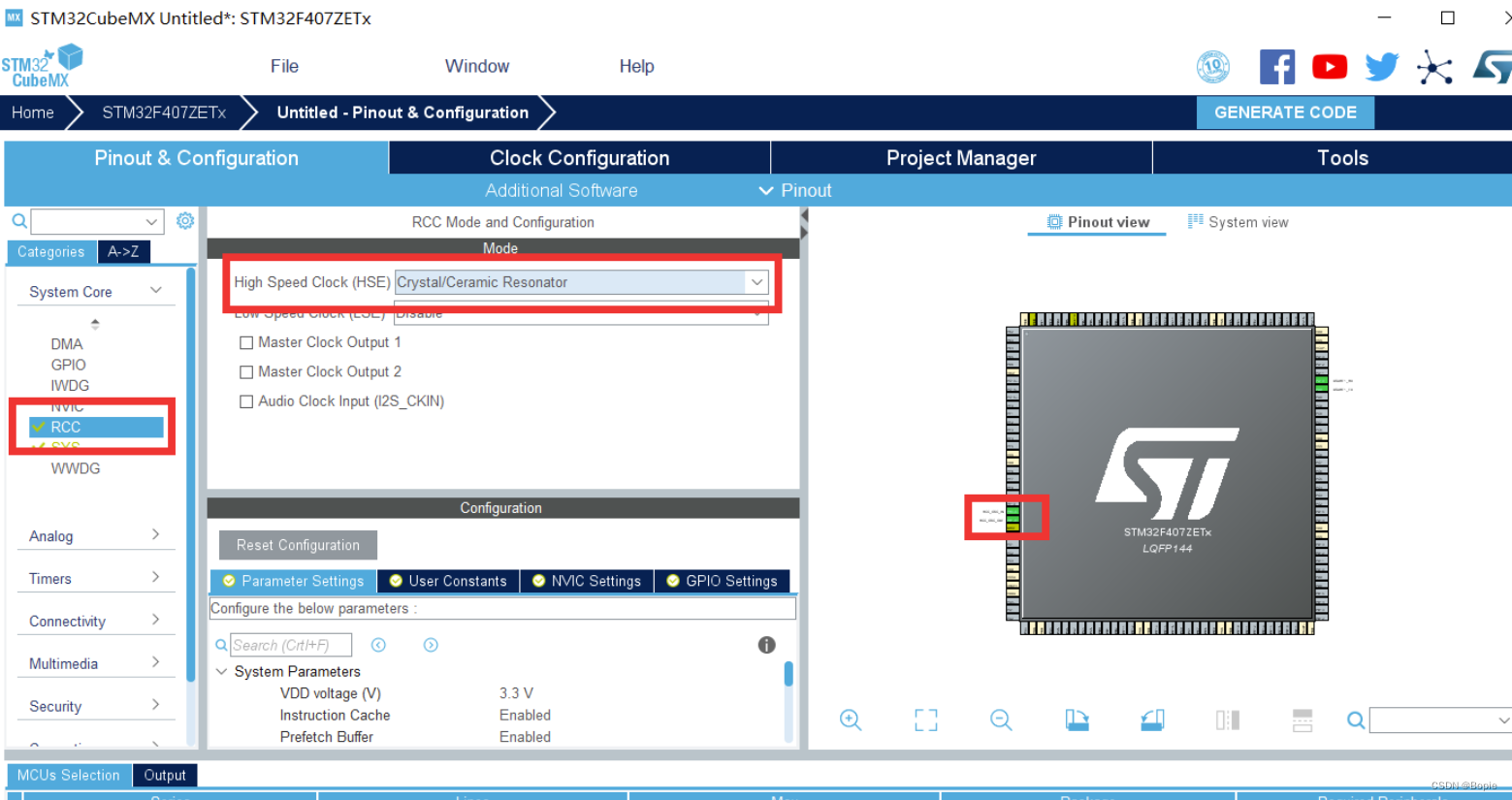The width and height of the screenshot is (1512, 800).
Task: Zoom in on the pinout view
Action: [x=851, y=720]
